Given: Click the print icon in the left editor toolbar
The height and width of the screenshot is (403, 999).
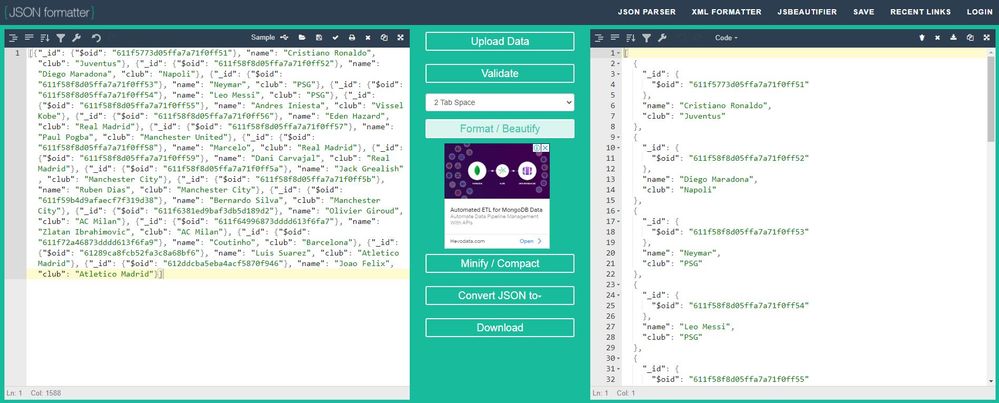Looking at the screenshot, I should point(352,38).
